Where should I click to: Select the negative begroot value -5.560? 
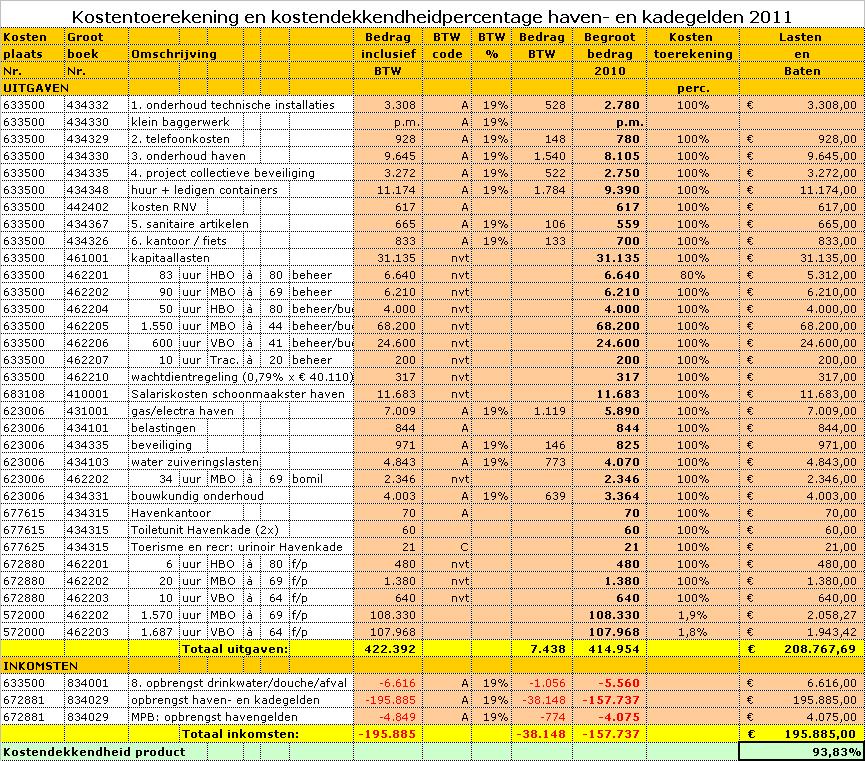pyautogui.click(x=619, y=683)
